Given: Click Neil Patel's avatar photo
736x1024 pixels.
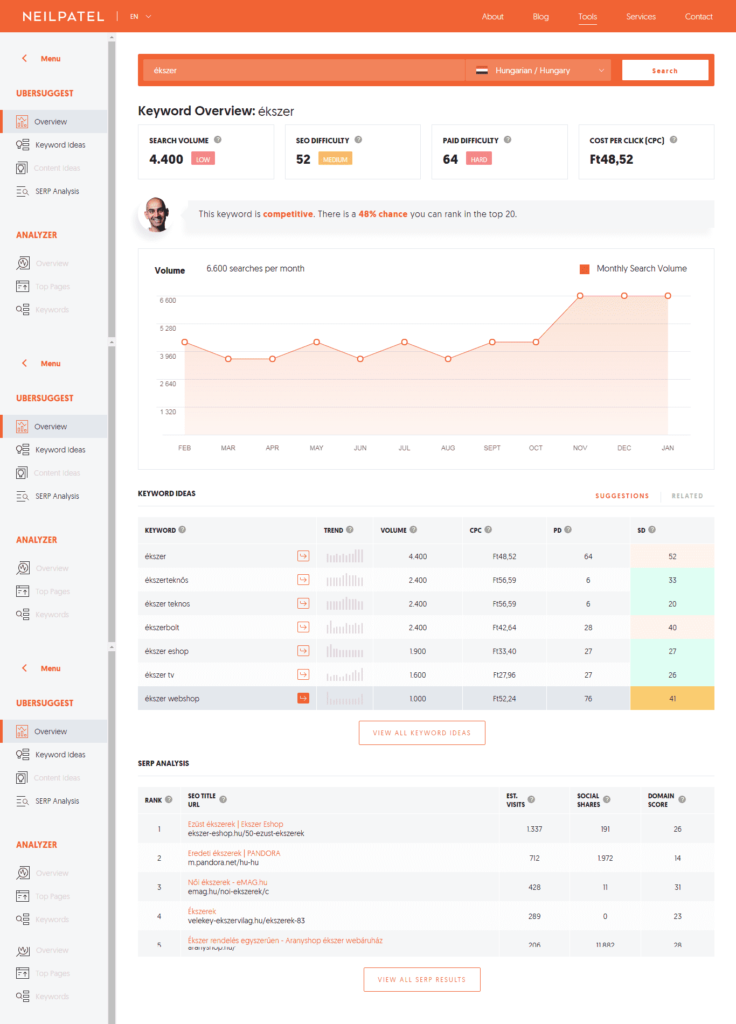Looking at the screenshot, I should tap(157, 214).
